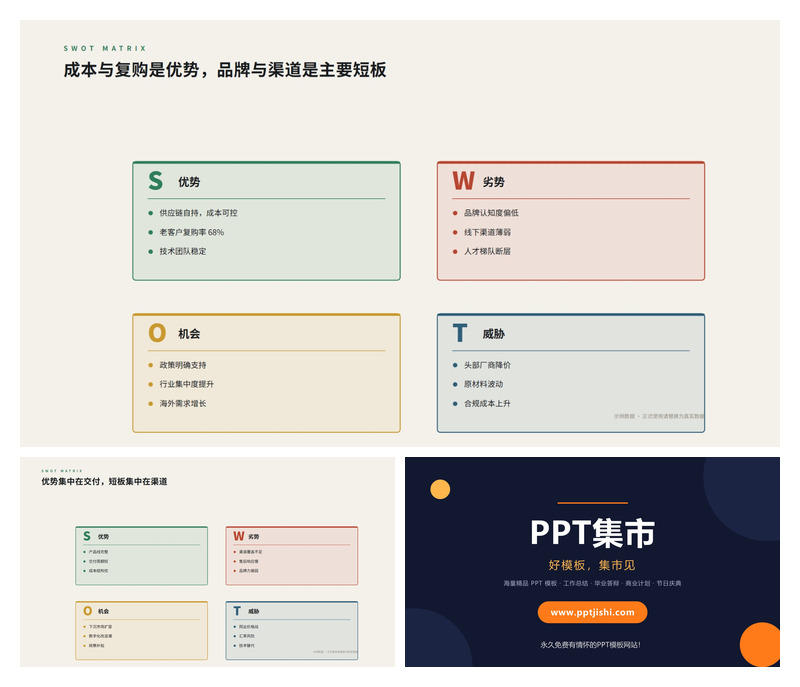Click the bullet text 政策明确支持
The image size is (800, 687).
click(x=183, y=365)
